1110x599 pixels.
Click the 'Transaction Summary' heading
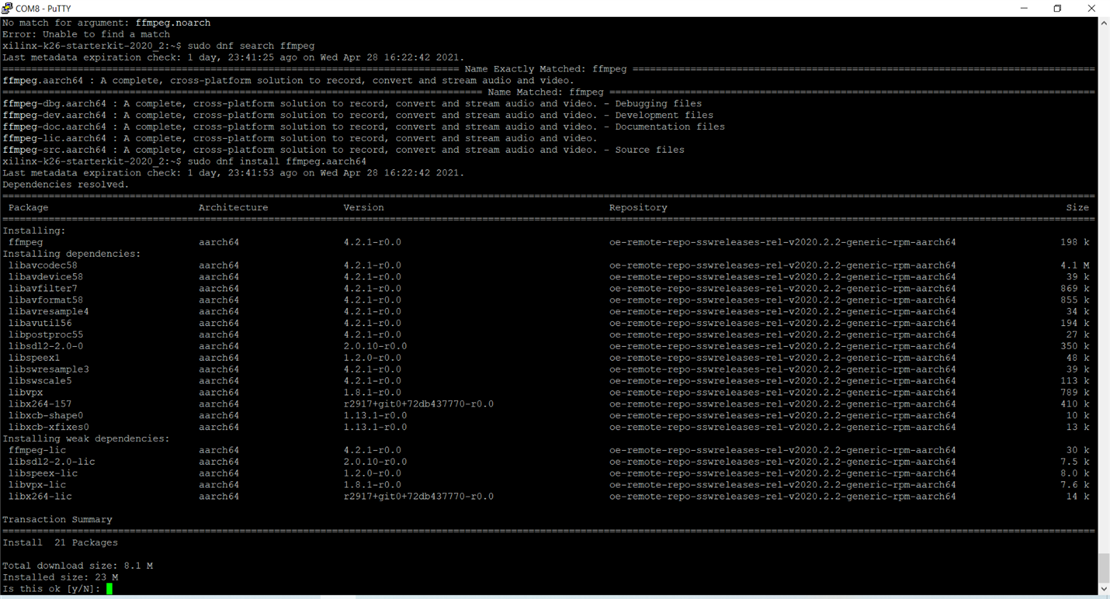[57, 520]
